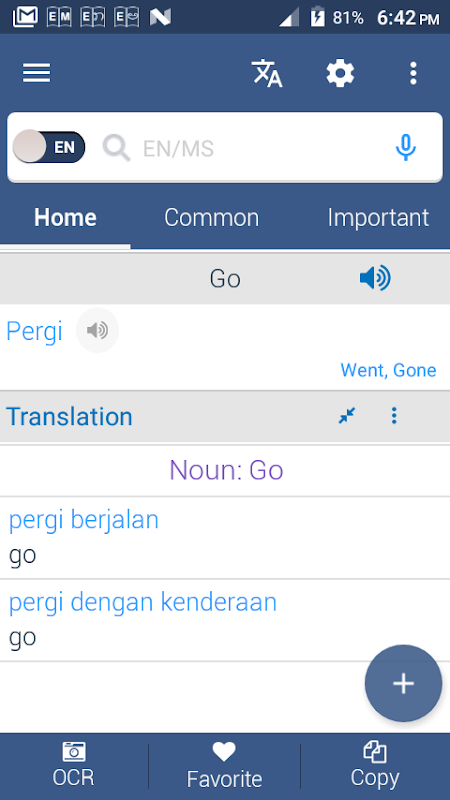450x800 pixels.
Task: Tap the microphone voice search icon
Action: click(406, 148)
